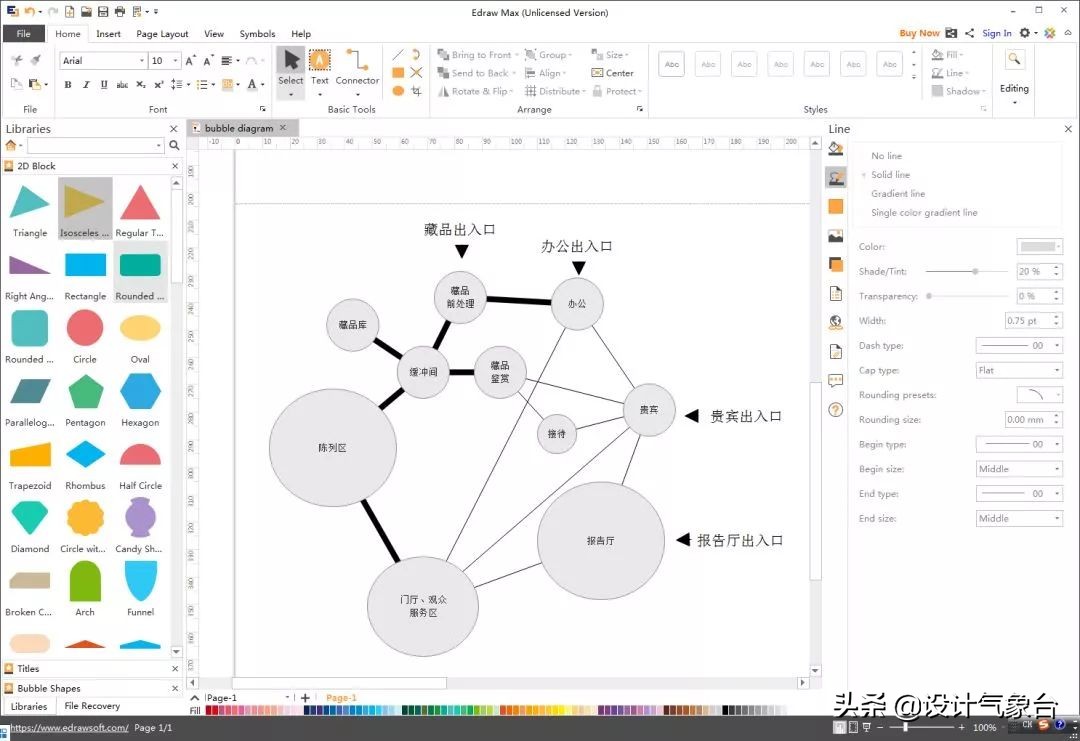Open the Hyperlink panel icon on right sidebar
Image resolution: width=1080 pixels, height=741 pixels.
(836, 322)
